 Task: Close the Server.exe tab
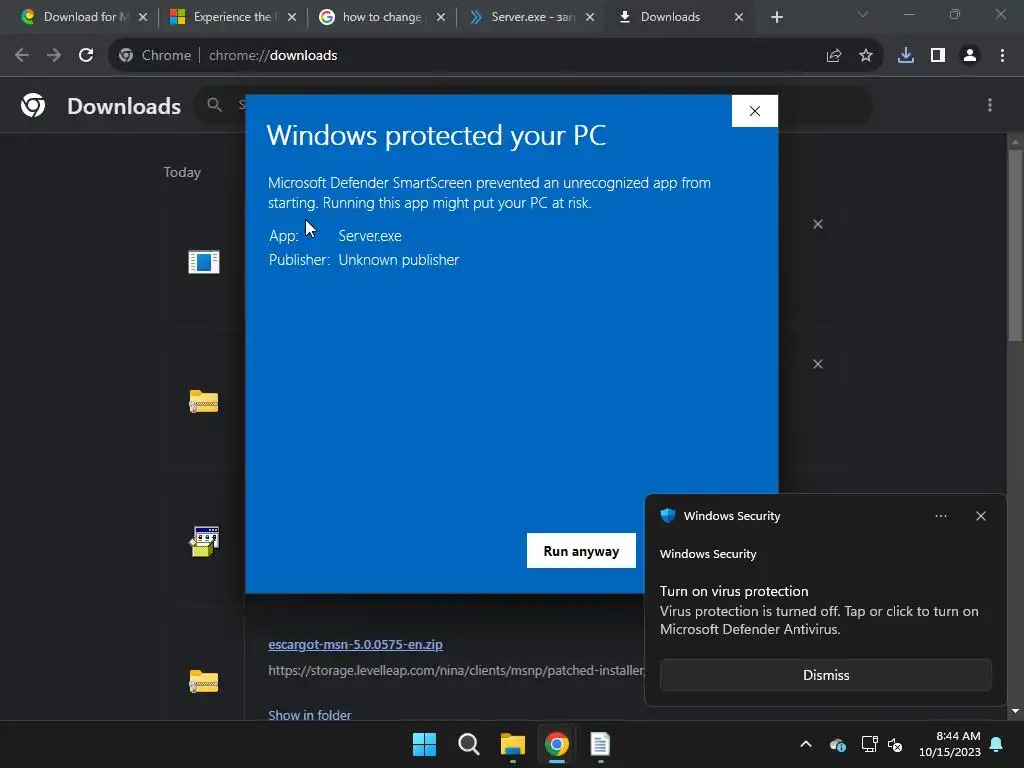click(590, 17)
